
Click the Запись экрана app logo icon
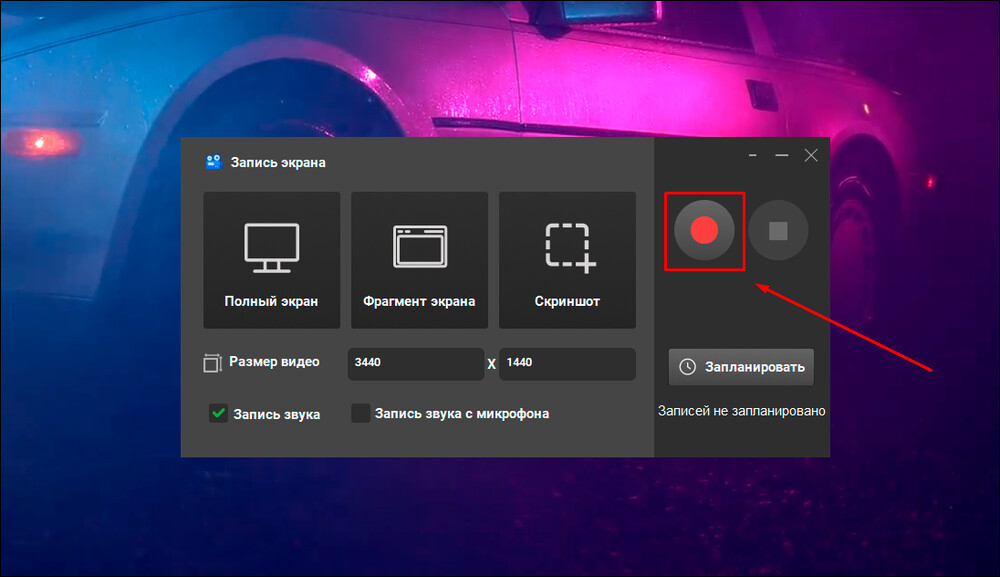[x=214, y=162]
